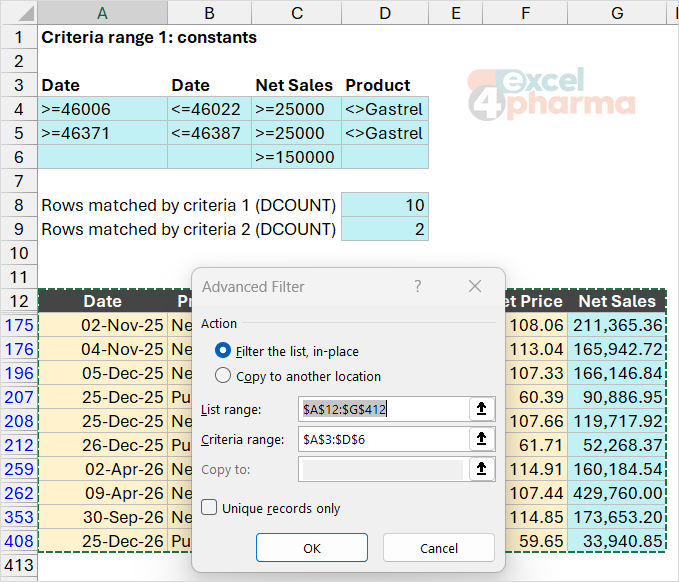
Task: Click net sales cell '33,940.85'
Action: (617, 541)
